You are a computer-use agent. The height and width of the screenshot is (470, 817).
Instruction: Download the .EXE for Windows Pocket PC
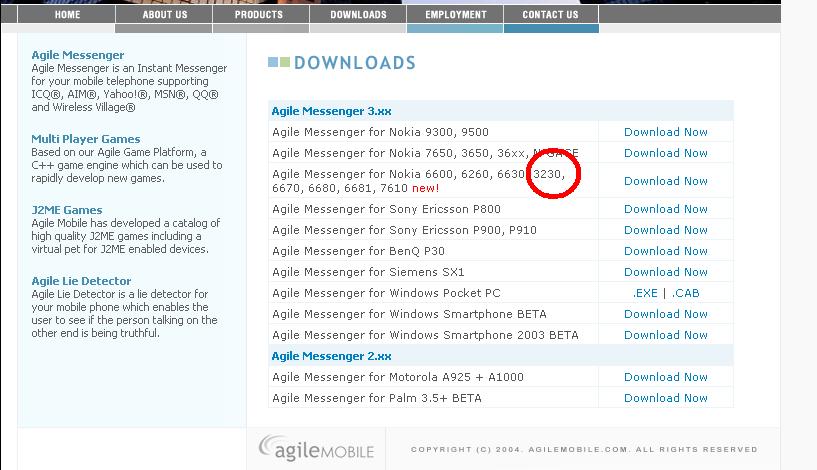(x=645, y=293)
